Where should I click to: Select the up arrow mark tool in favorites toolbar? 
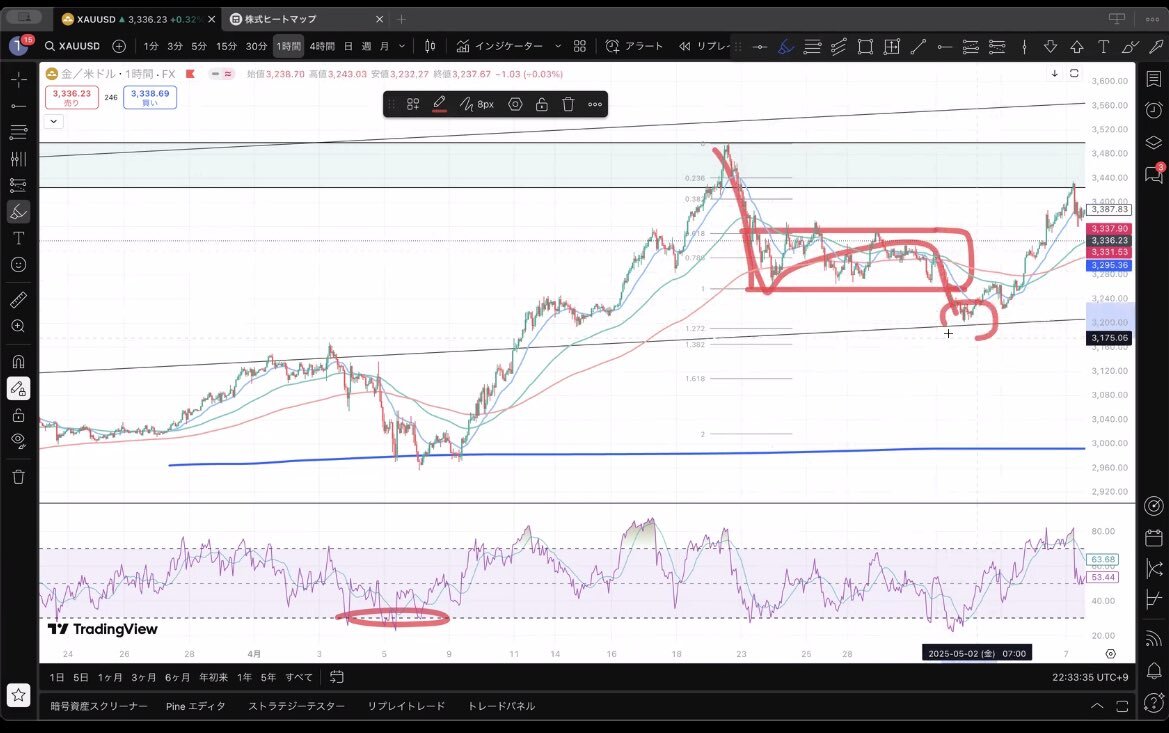point(1077,47)
